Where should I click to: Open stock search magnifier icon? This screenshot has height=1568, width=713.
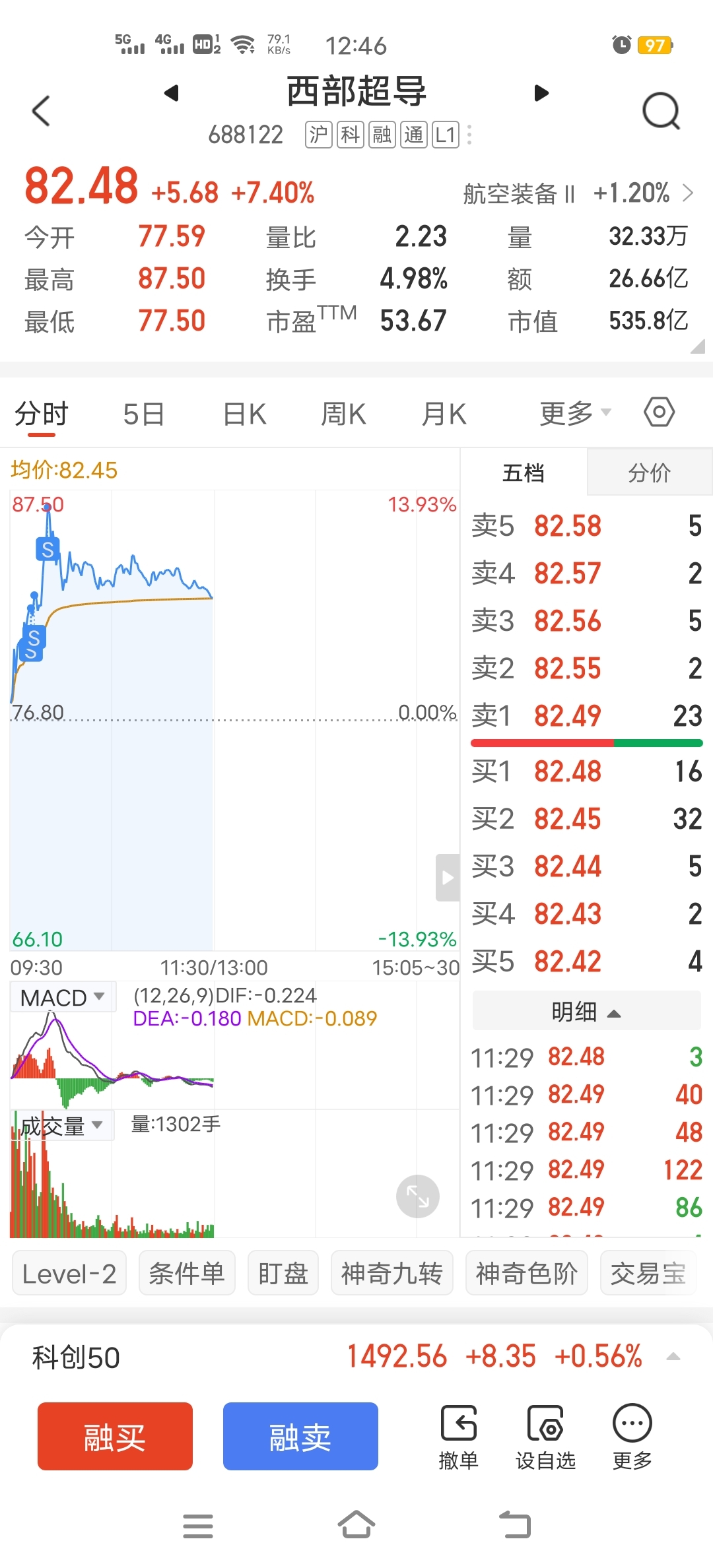click(x=661, y=111)
